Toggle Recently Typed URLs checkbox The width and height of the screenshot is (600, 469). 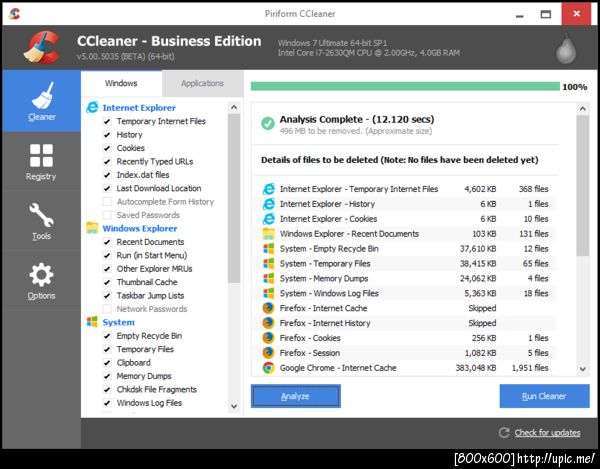(107, 161)
